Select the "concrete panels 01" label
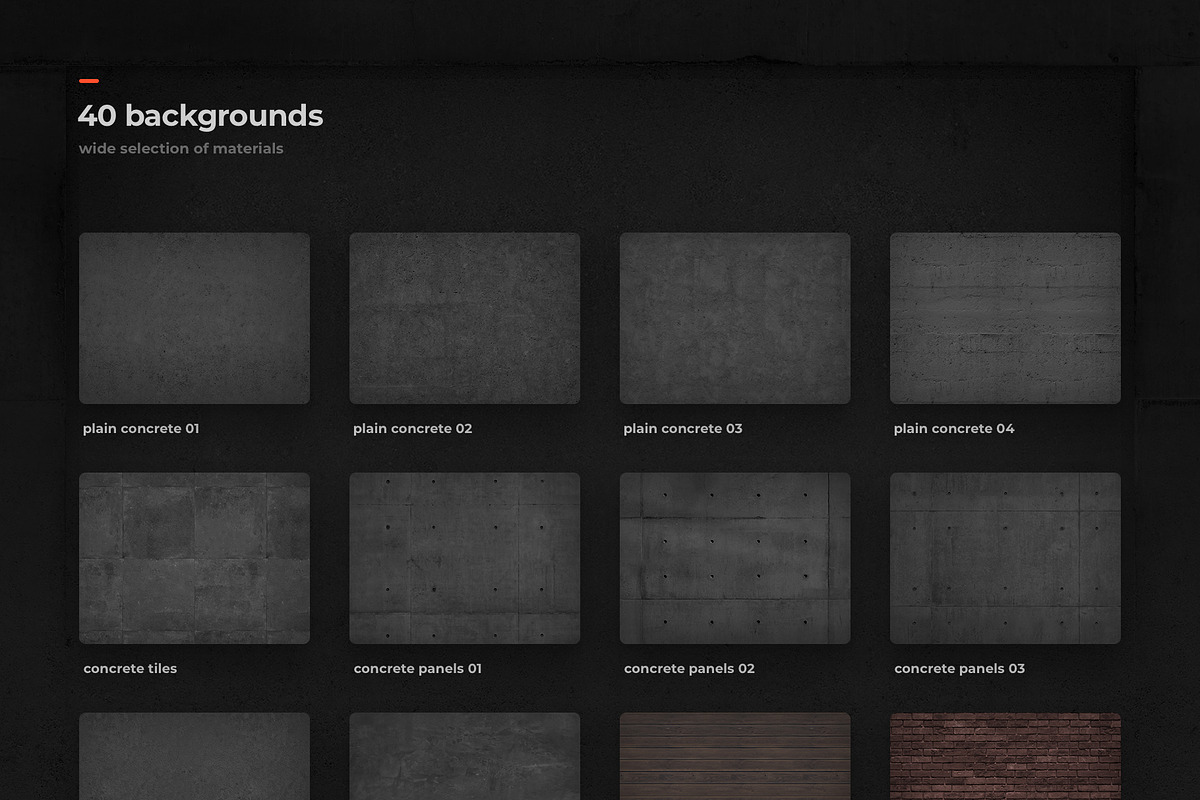This screenshot has width=1200, height=800. (418, 669)
